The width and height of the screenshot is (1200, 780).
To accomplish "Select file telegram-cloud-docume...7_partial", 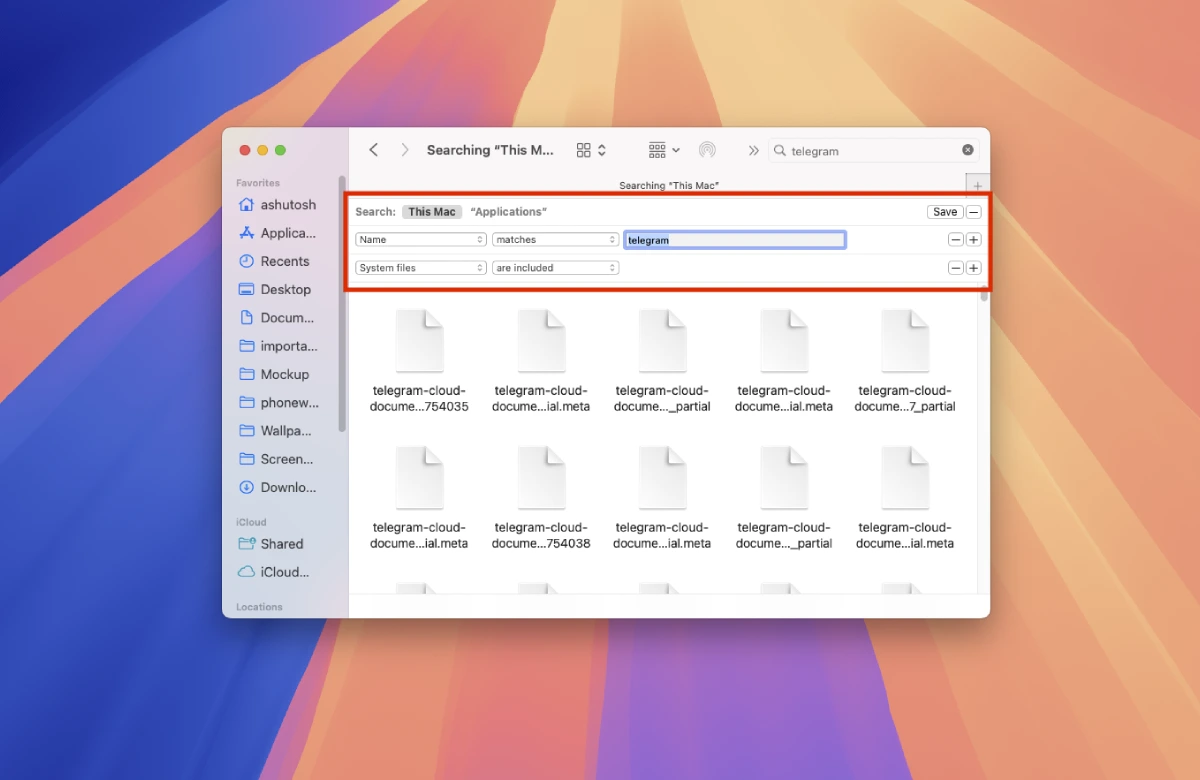I will click(905, 361).
